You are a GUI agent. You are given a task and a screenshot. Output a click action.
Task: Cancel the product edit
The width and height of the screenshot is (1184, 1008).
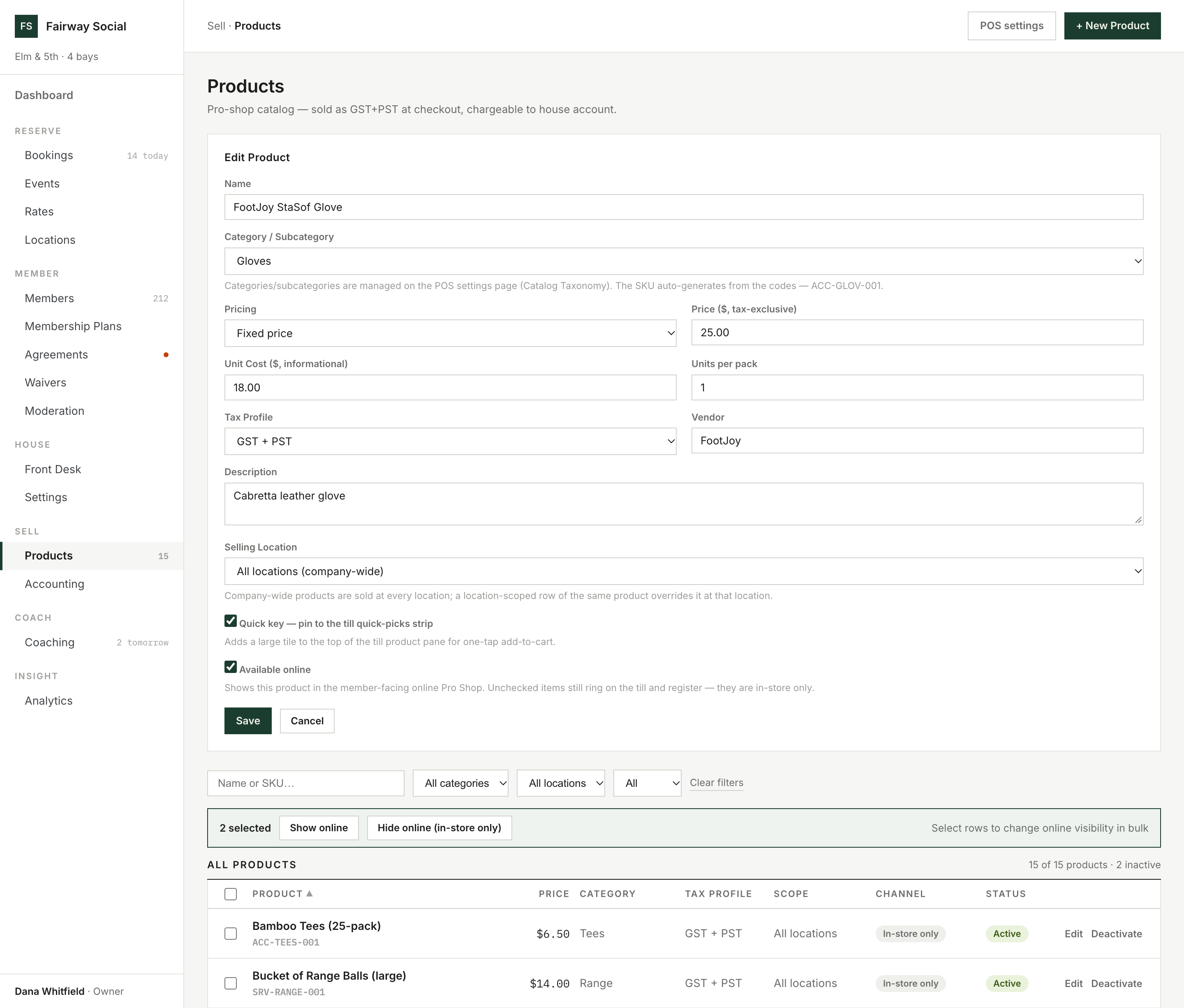coord(307,721)
